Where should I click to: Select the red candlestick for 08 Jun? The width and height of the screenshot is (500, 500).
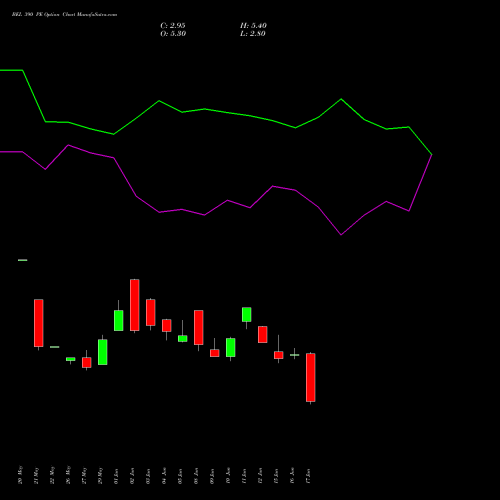coord(199,327)
